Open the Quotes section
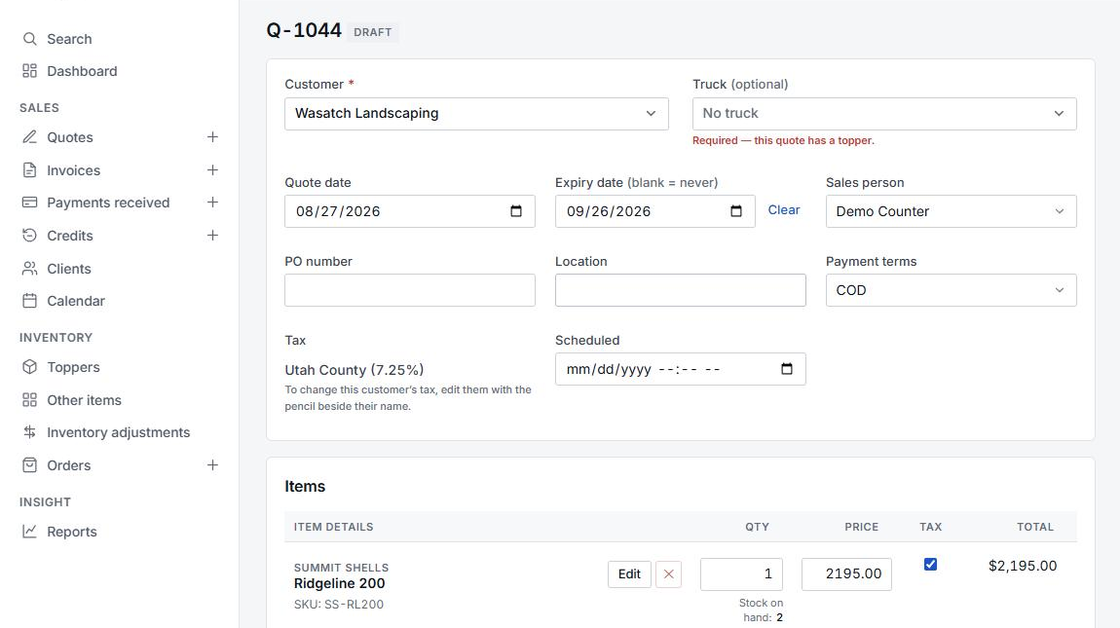Viewport: 1120px width, 628px height. pos(70,136)
